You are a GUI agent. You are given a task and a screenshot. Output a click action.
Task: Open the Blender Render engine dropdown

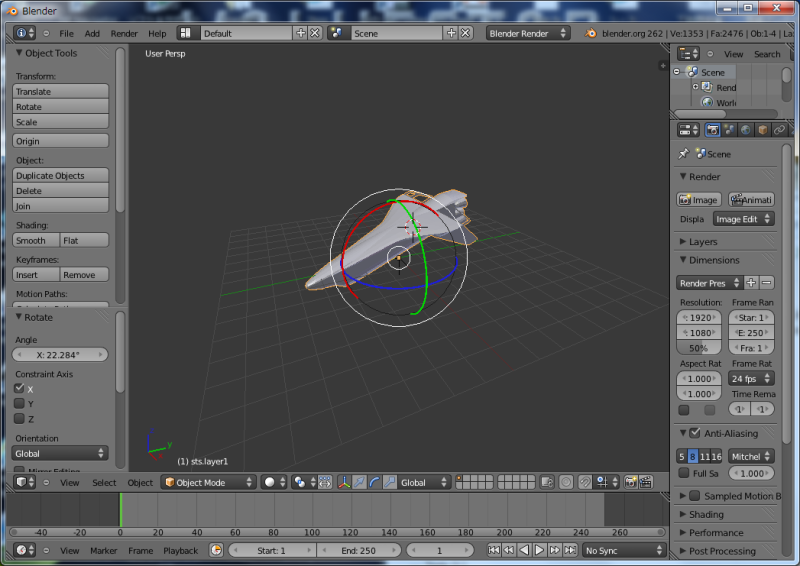coord(528,33)
